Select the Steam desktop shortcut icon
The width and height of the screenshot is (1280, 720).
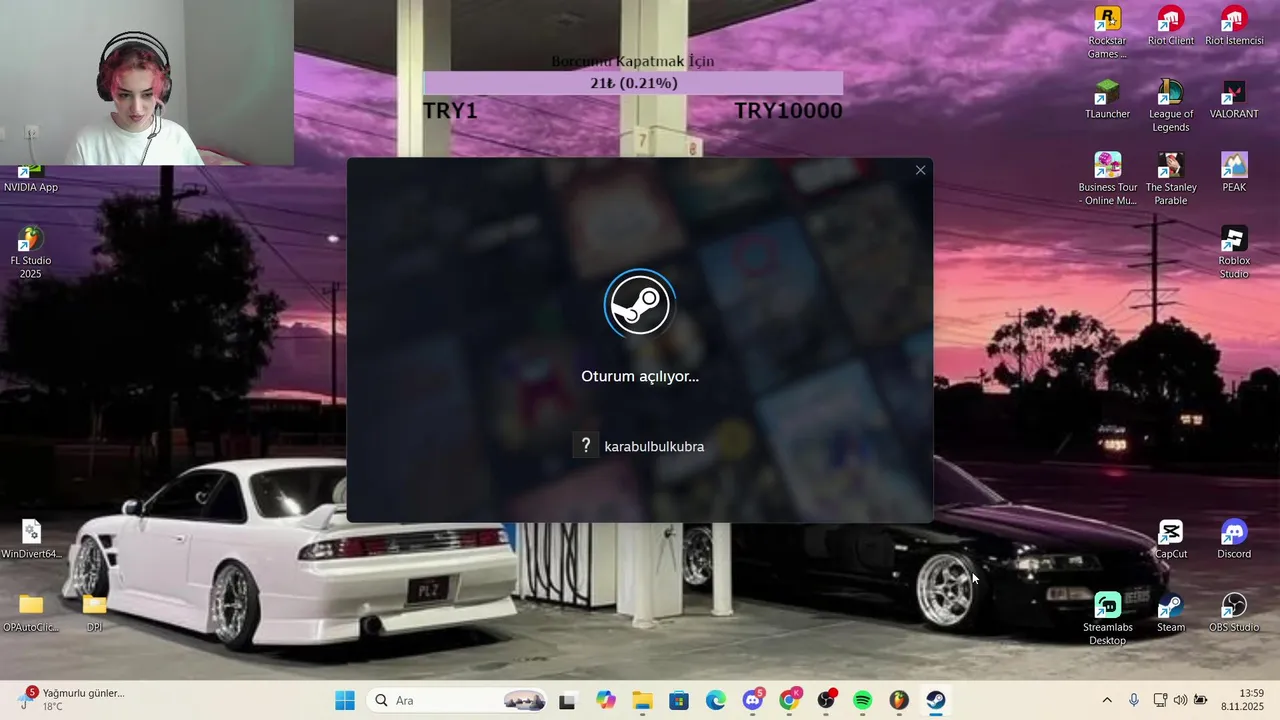pyautogui.click(x=1170, y=612)
